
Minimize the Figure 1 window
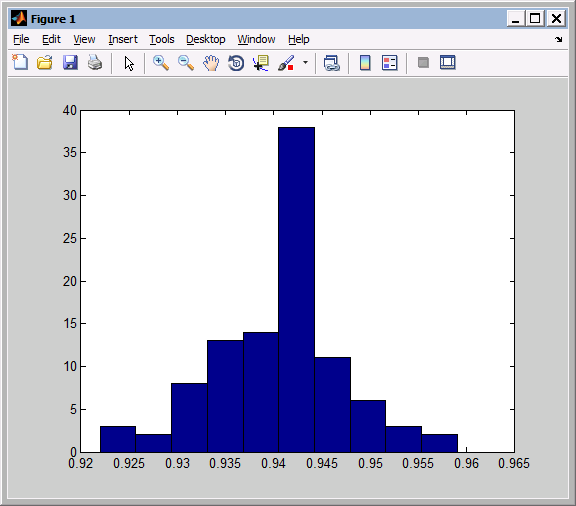pos(515,18)
